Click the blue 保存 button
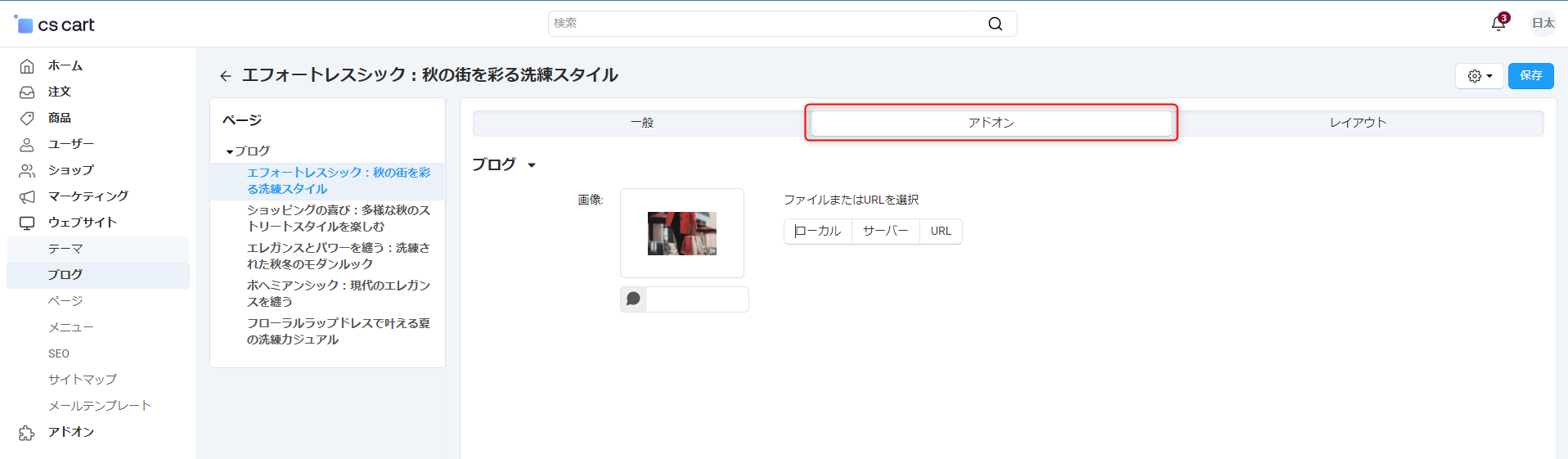Screen dimensions: 1568x459 pos(1530,76)
